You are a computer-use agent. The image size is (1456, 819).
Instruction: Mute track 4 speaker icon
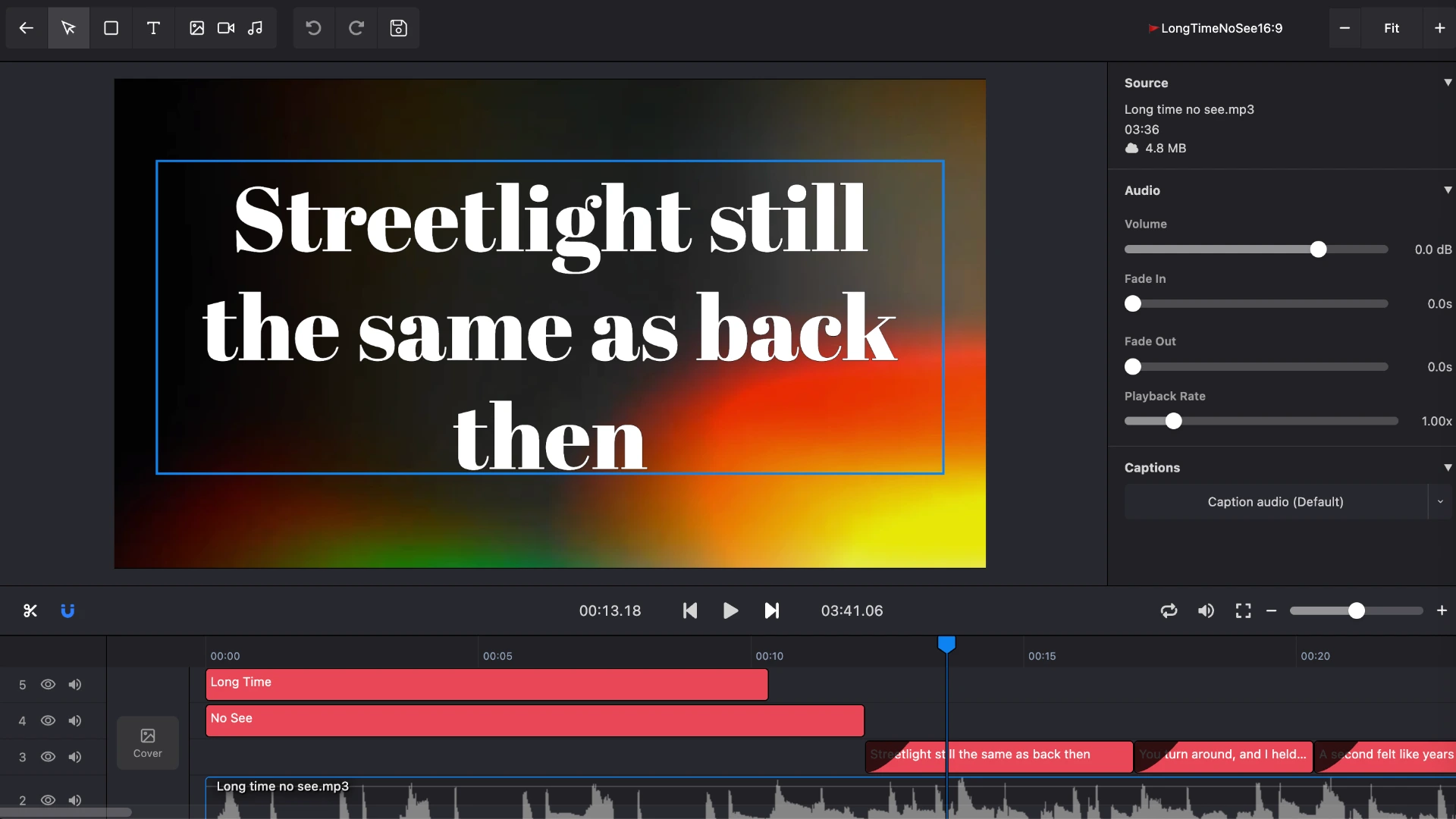tap(74, 720)
